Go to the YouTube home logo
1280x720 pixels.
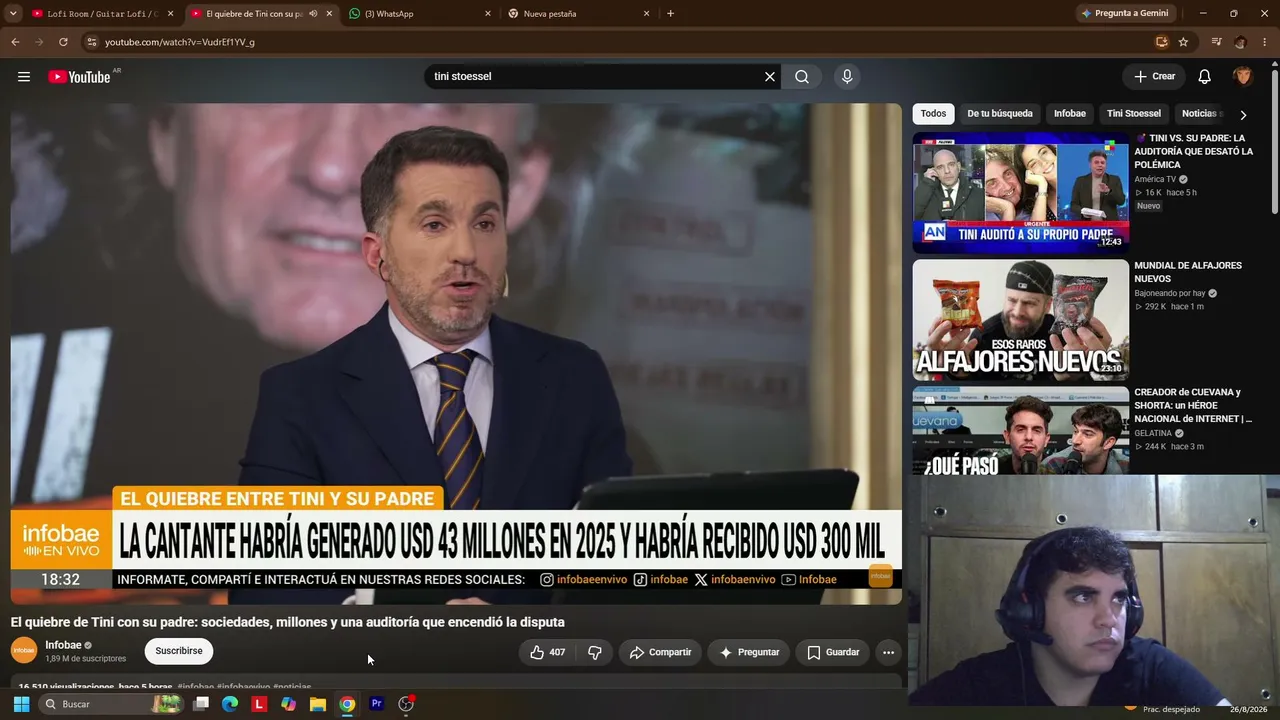(79, 77)
